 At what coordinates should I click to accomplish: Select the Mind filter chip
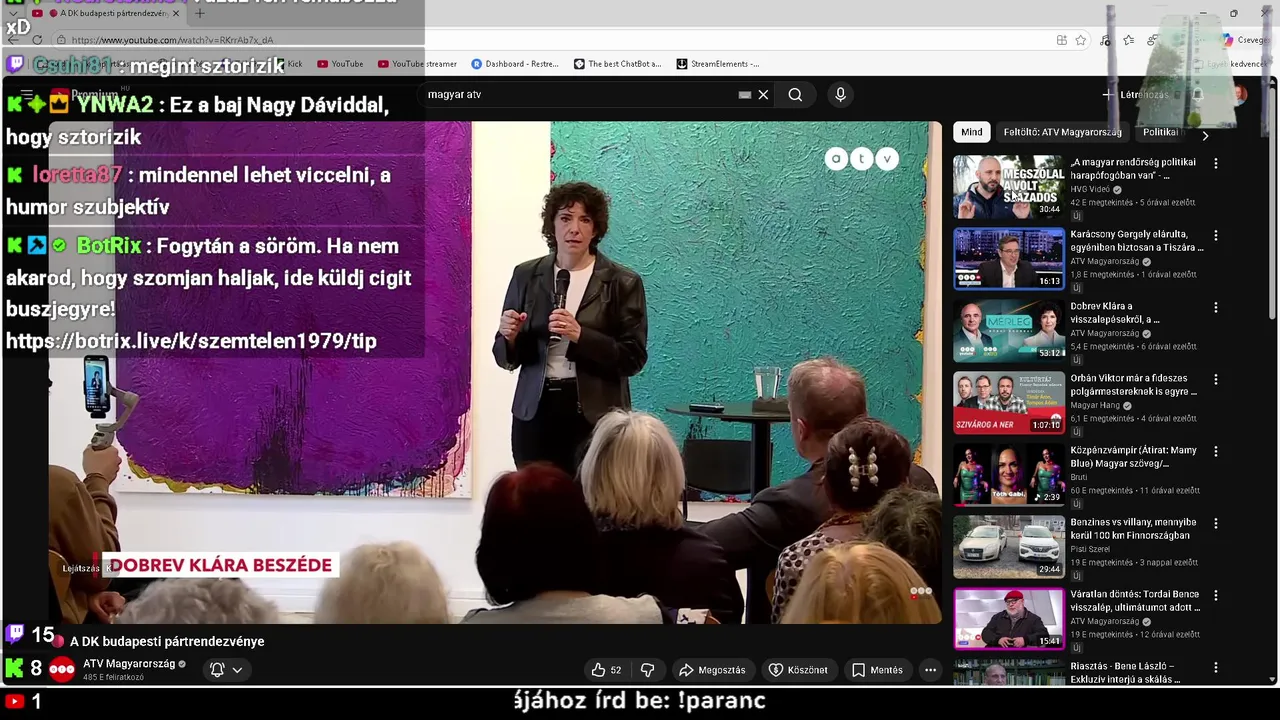tap(971, 132)
